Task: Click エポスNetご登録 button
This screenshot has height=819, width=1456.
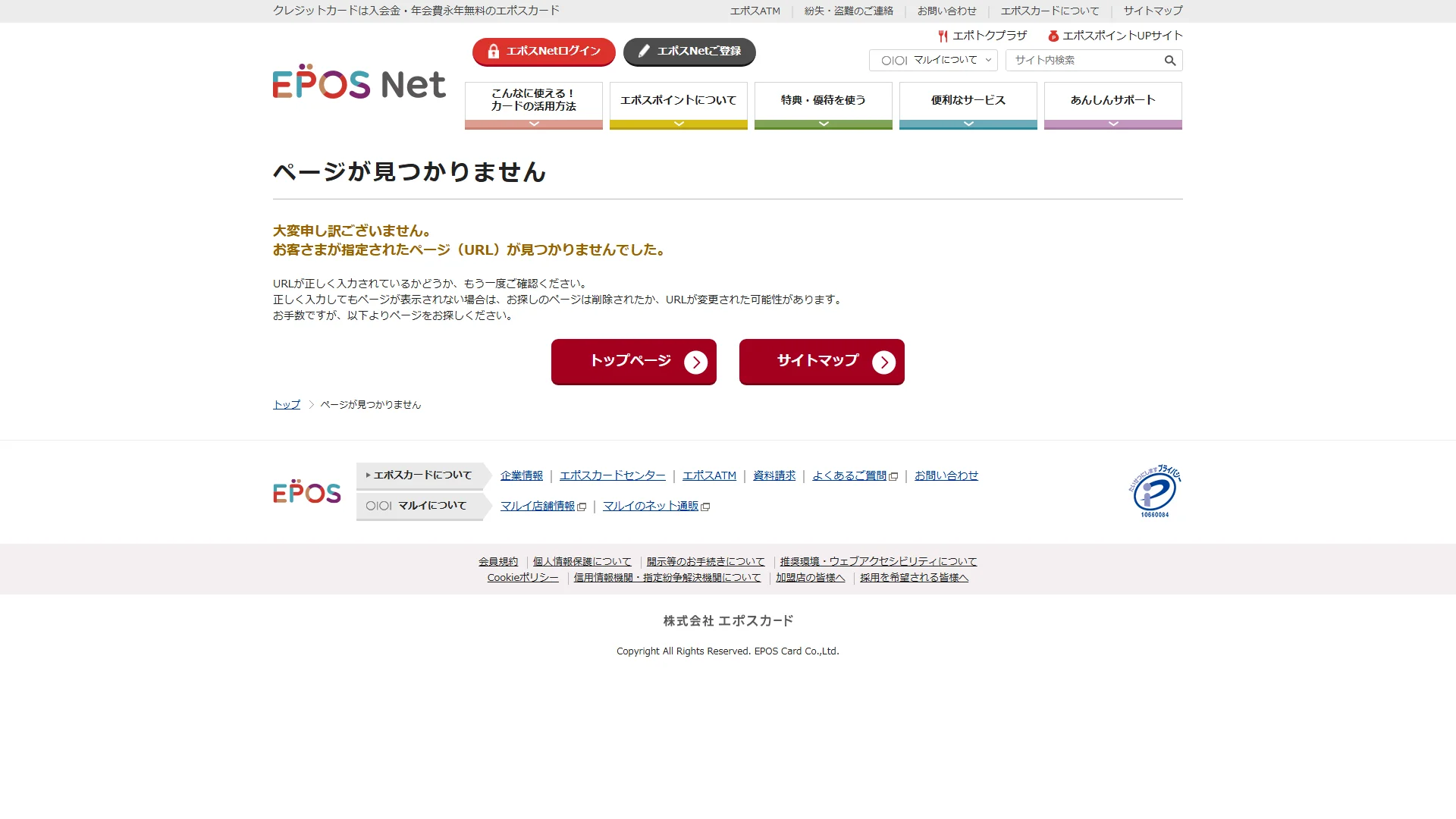Action: (x=689, y=52)
